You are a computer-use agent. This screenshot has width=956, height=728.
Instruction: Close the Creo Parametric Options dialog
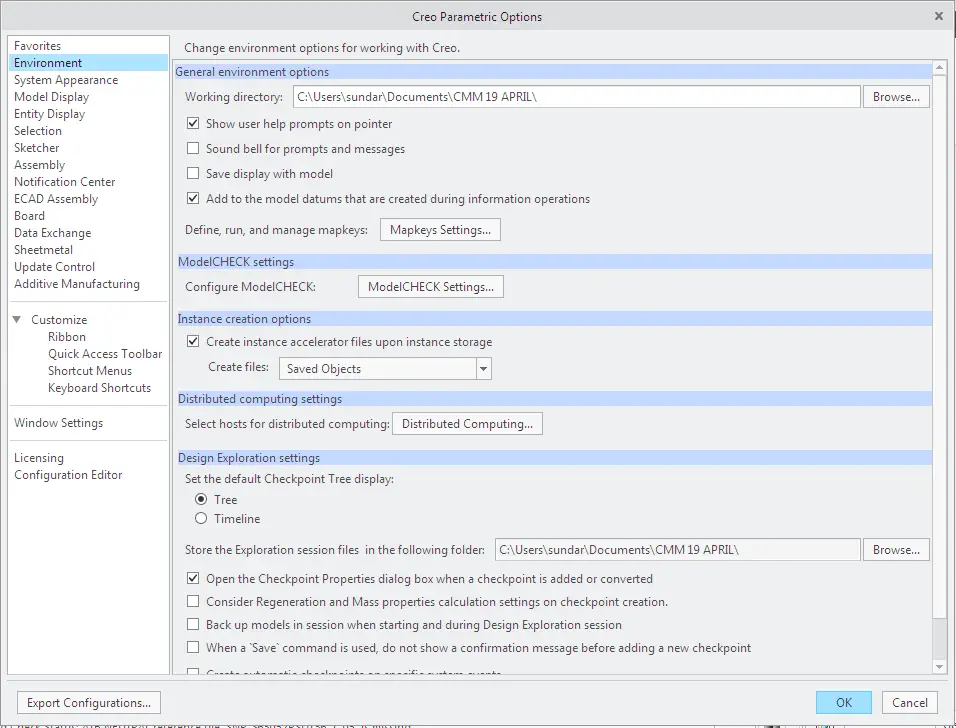[938, 16]
